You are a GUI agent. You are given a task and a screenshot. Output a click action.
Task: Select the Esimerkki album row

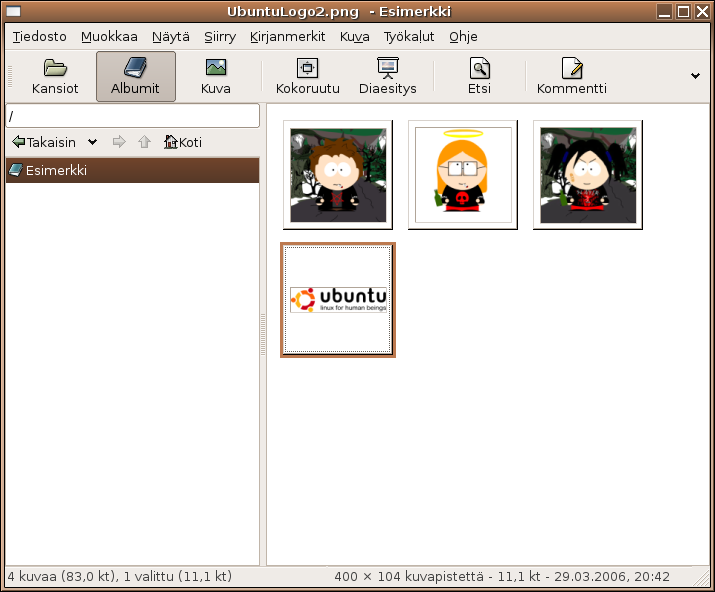pos(133,170)
